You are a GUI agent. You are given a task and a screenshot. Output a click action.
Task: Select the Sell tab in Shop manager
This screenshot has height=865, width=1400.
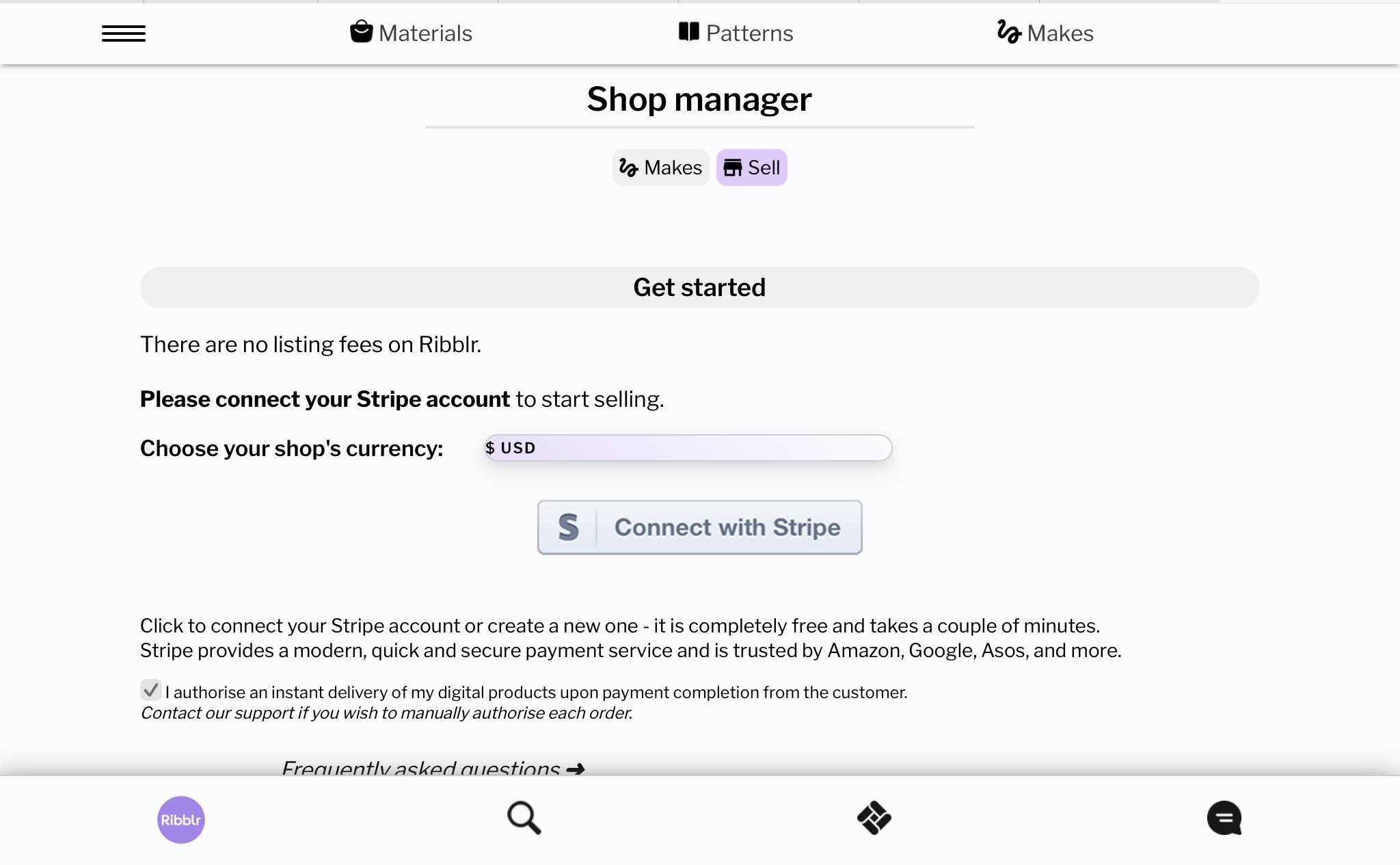751,168
